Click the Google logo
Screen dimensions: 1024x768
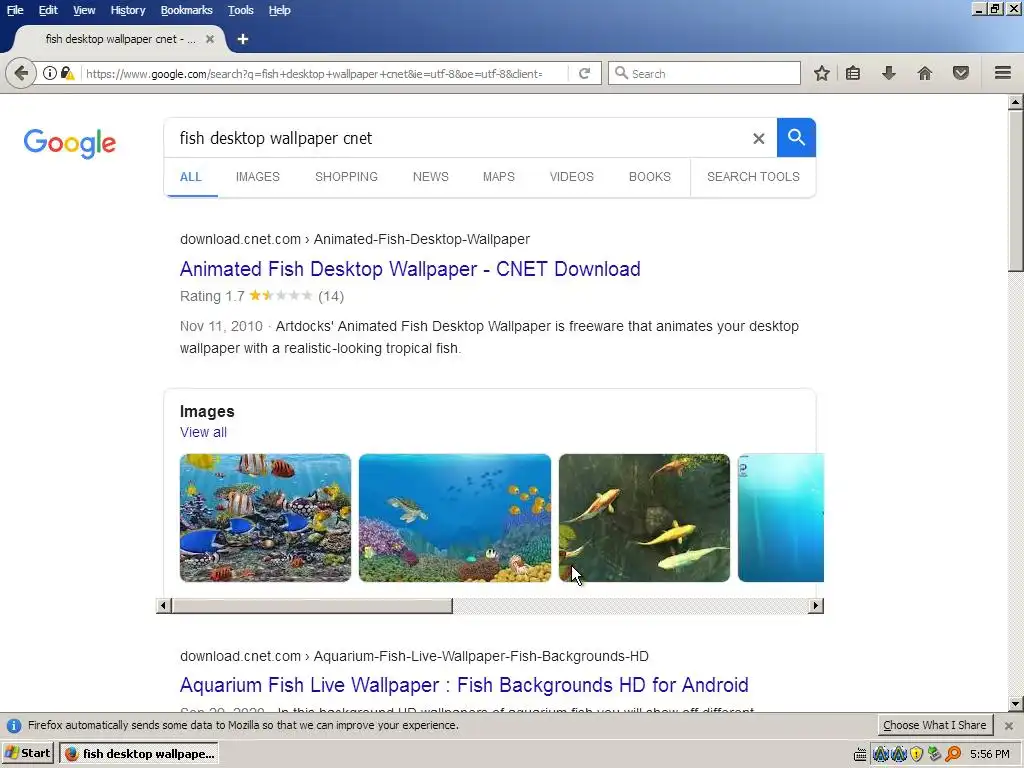click(x=69, y=143)
